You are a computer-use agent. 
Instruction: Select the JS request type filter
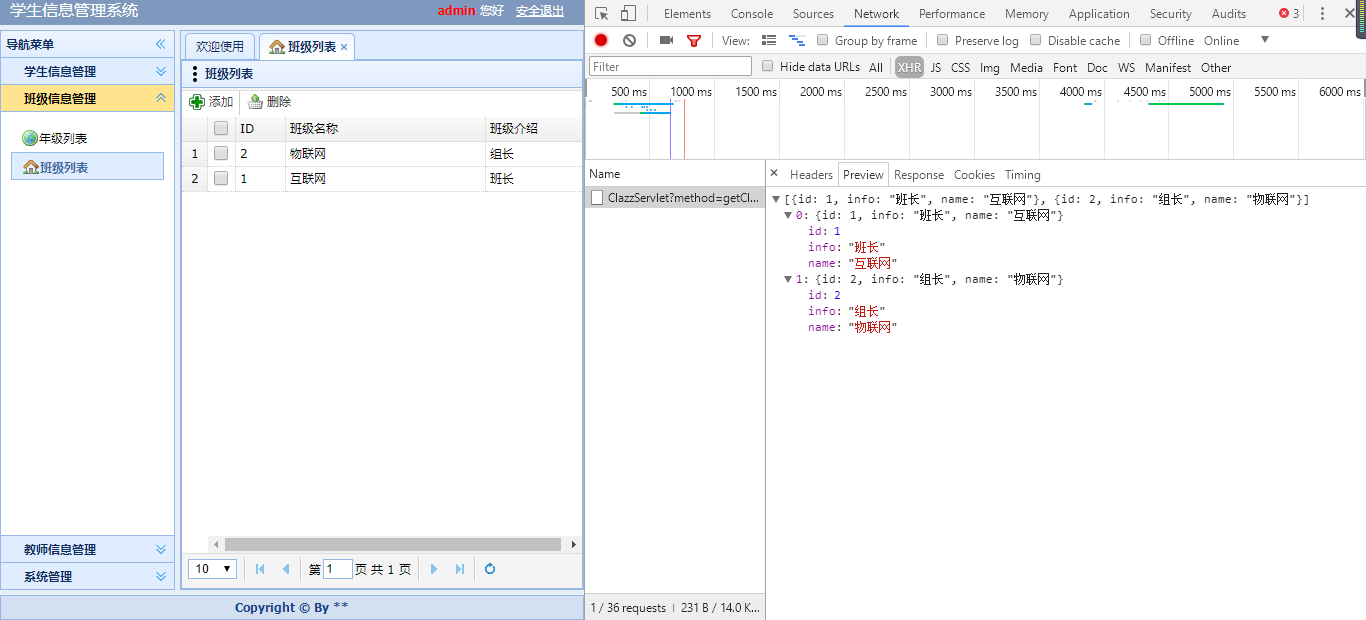coord(936,67)
